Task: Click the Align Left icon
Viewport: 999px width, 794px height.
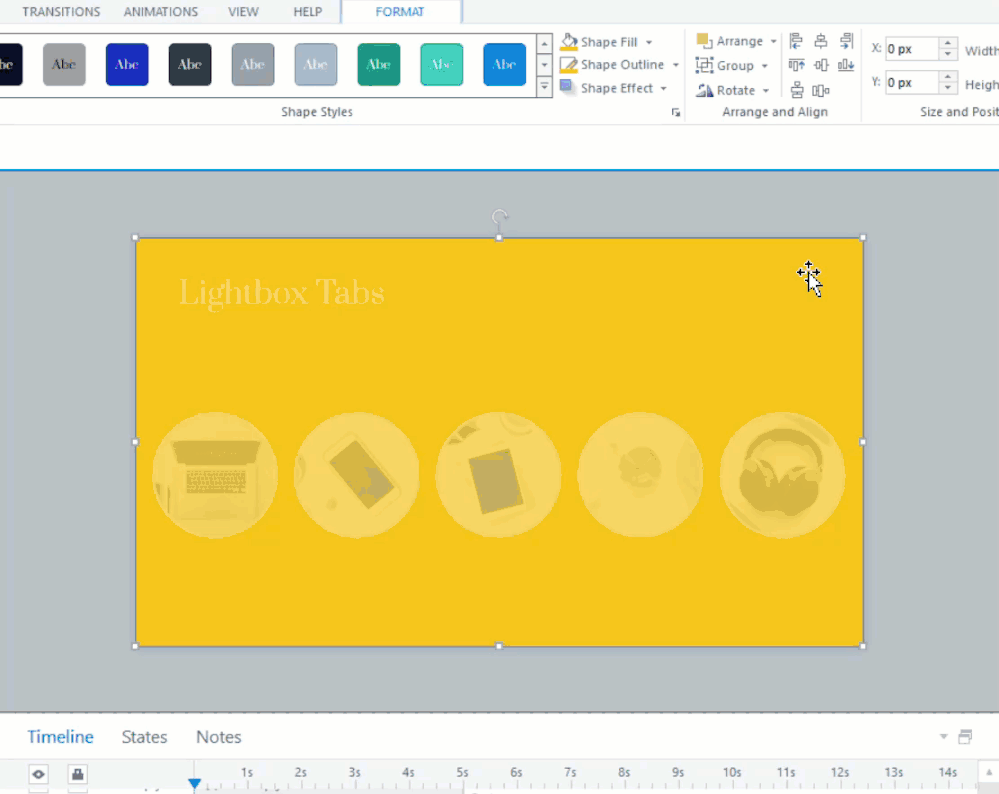Action: click(796, 41)
